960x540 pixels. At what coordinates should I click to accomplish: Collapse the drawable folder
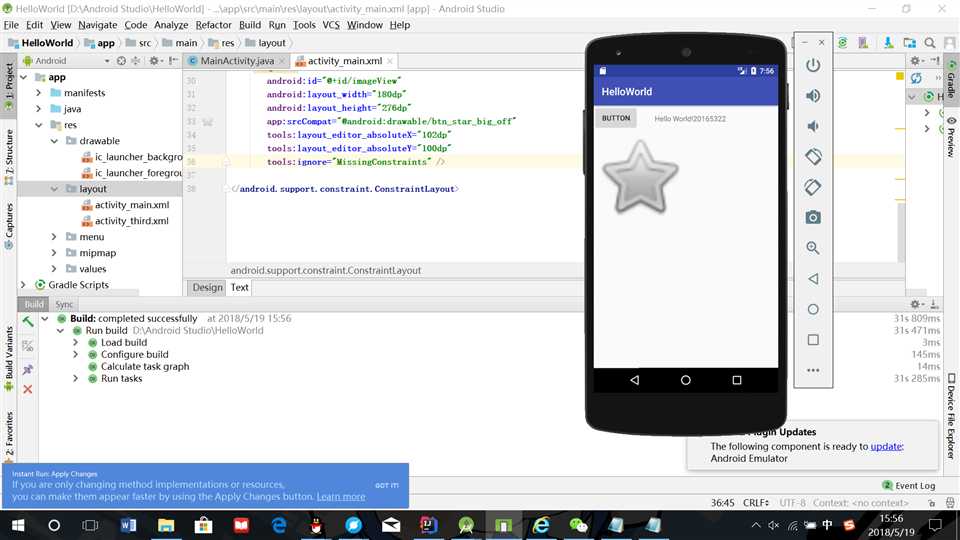pyautogui.click(x=54, y=141)
